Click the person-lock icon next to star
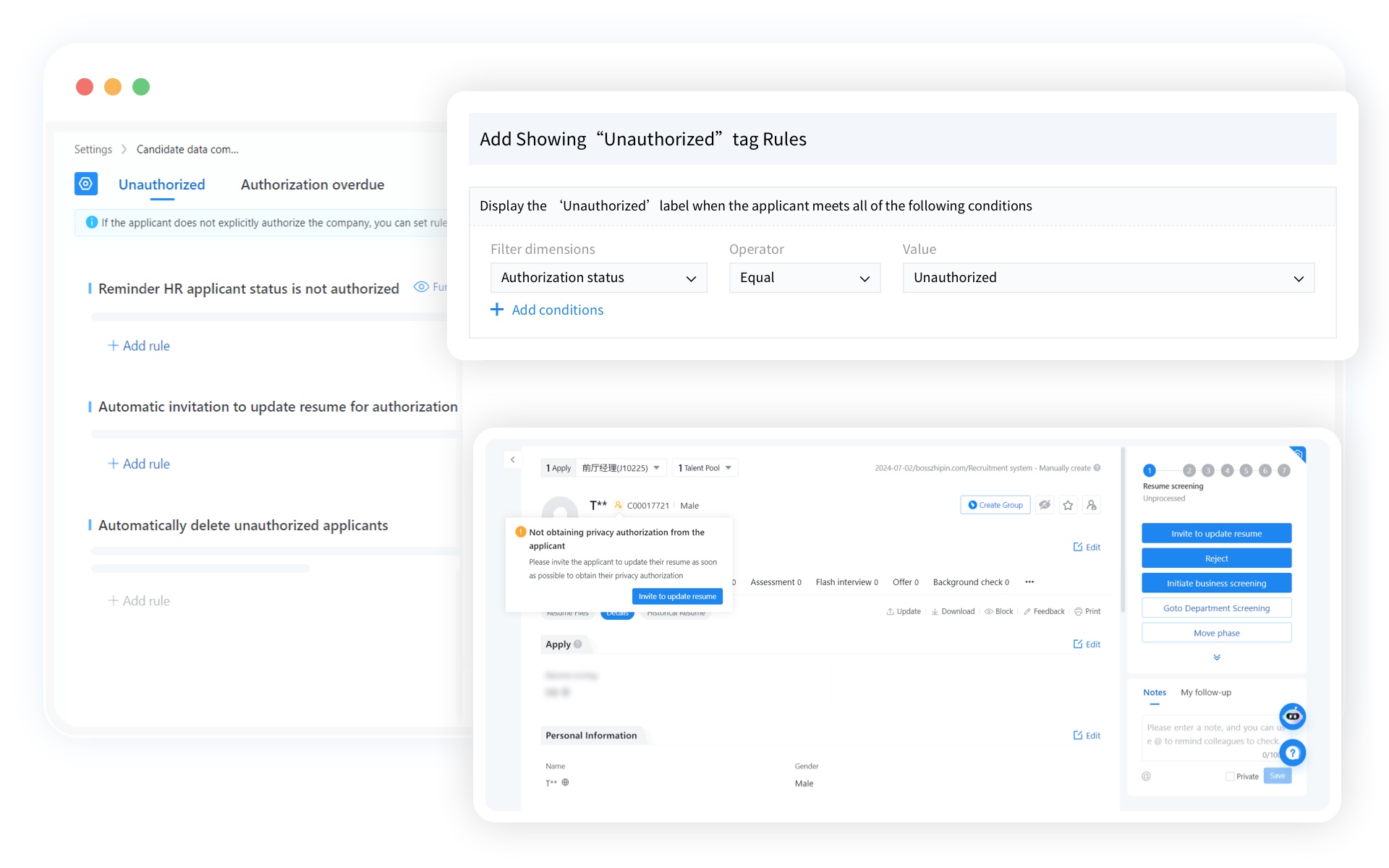1389x868 pixels. (1092, 506)
